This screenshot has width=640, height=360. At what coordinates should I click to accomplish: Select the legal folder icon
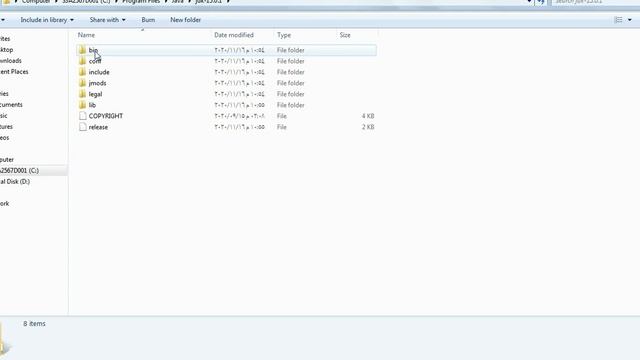point(82,94)
